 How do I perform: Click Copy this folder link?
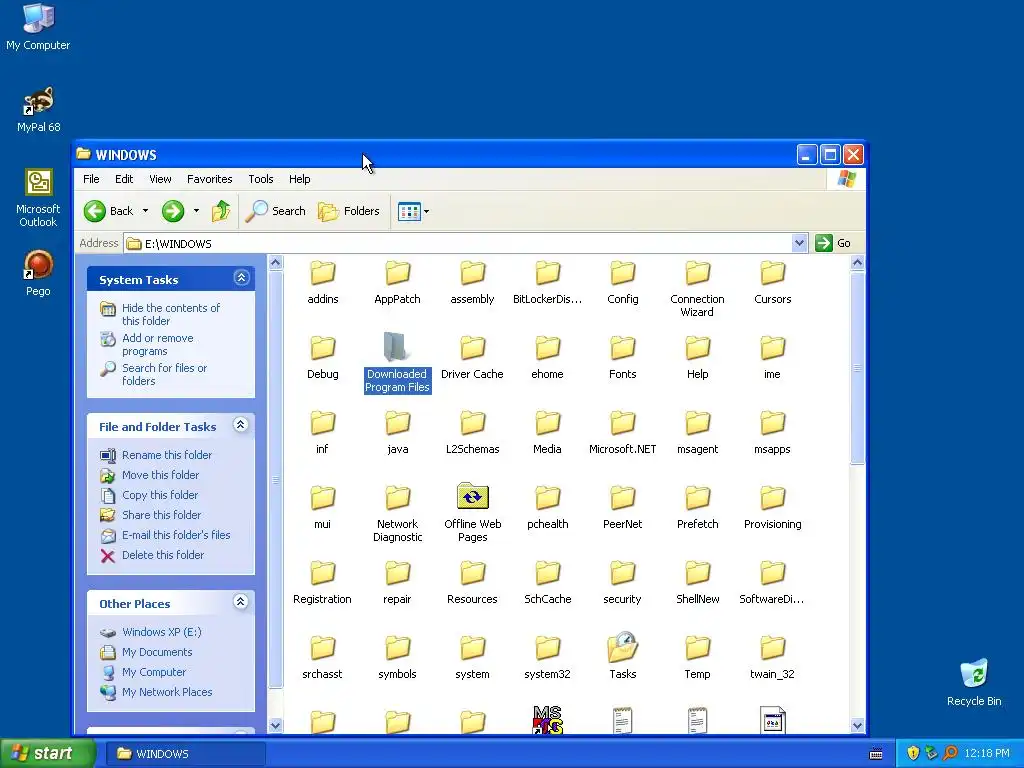pyautogui.click(x=160, y=495)
